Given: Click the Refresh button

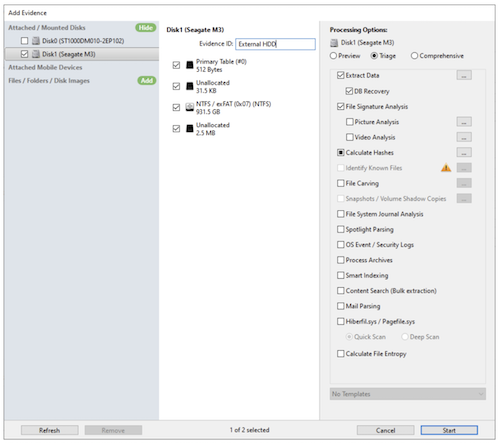Looking at the screenshot, I should tap(50, 430).
